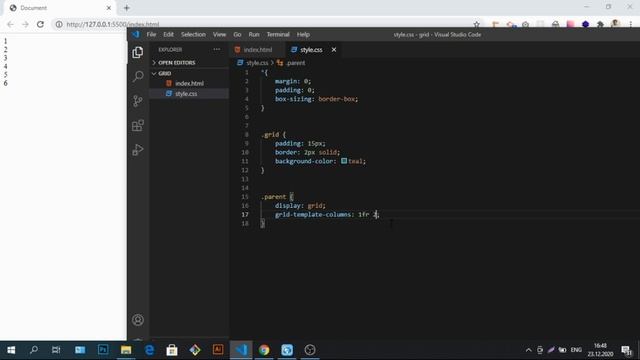This screenshot has width=640, height=360.
Task: Click the display: grid code line
Action: pyautogui.click(x=300, y=206)
